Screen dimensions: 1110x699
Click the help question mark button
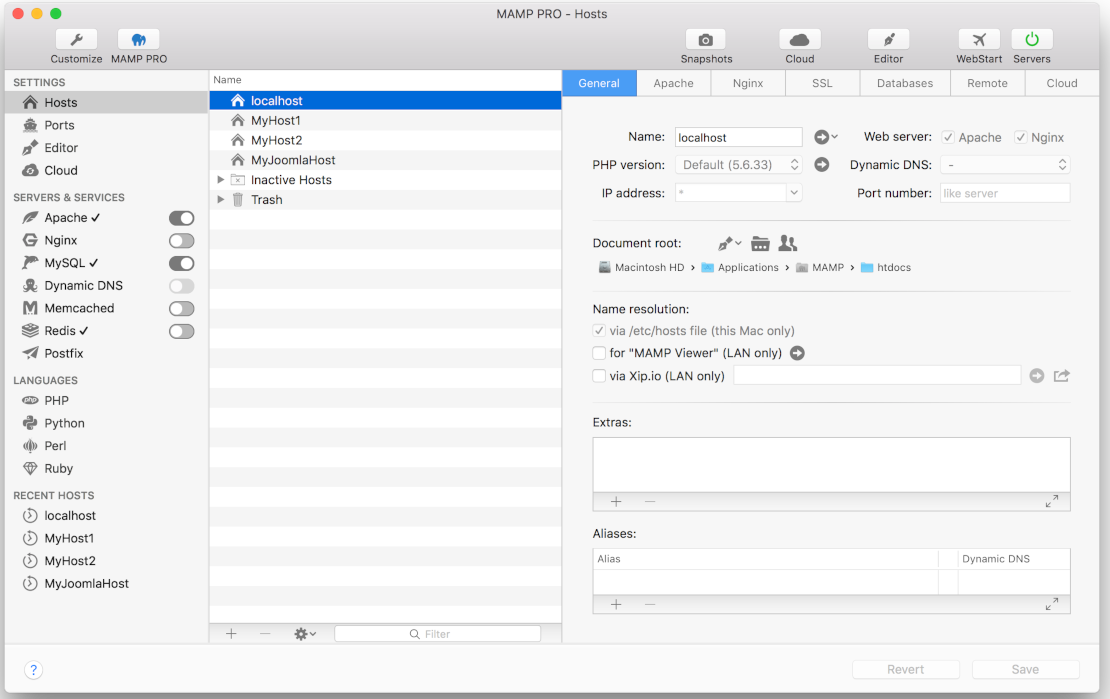pyautogui.click(x=33, y=670)
